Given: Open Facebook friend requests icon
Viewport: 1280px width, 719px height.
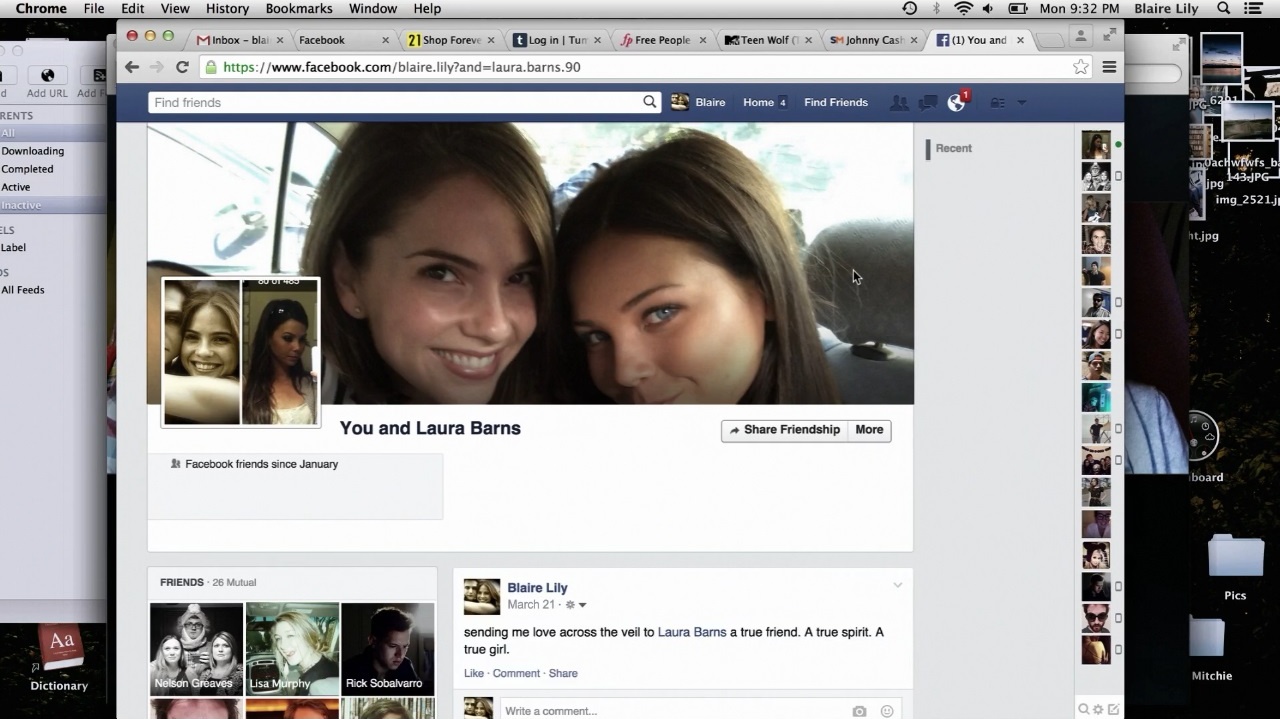Looking at the screenshot, I should click(x=899, y=102).
